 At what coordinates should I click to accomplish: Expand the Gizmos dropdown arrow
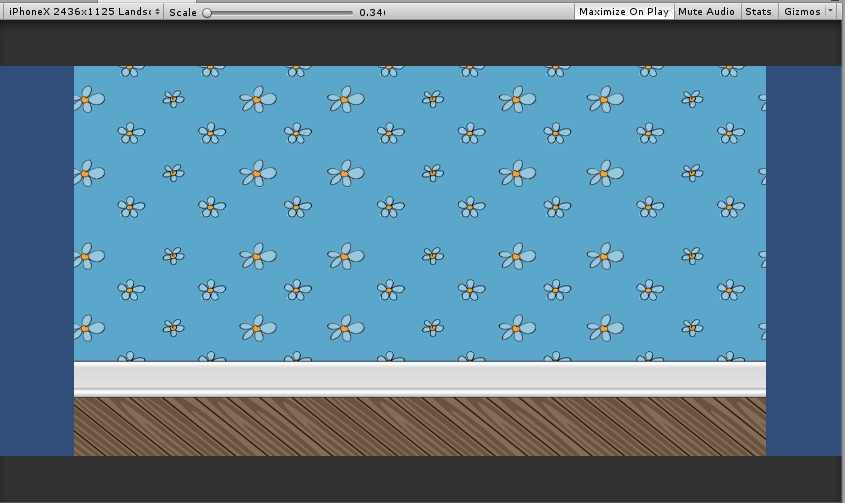pos(831,11)
